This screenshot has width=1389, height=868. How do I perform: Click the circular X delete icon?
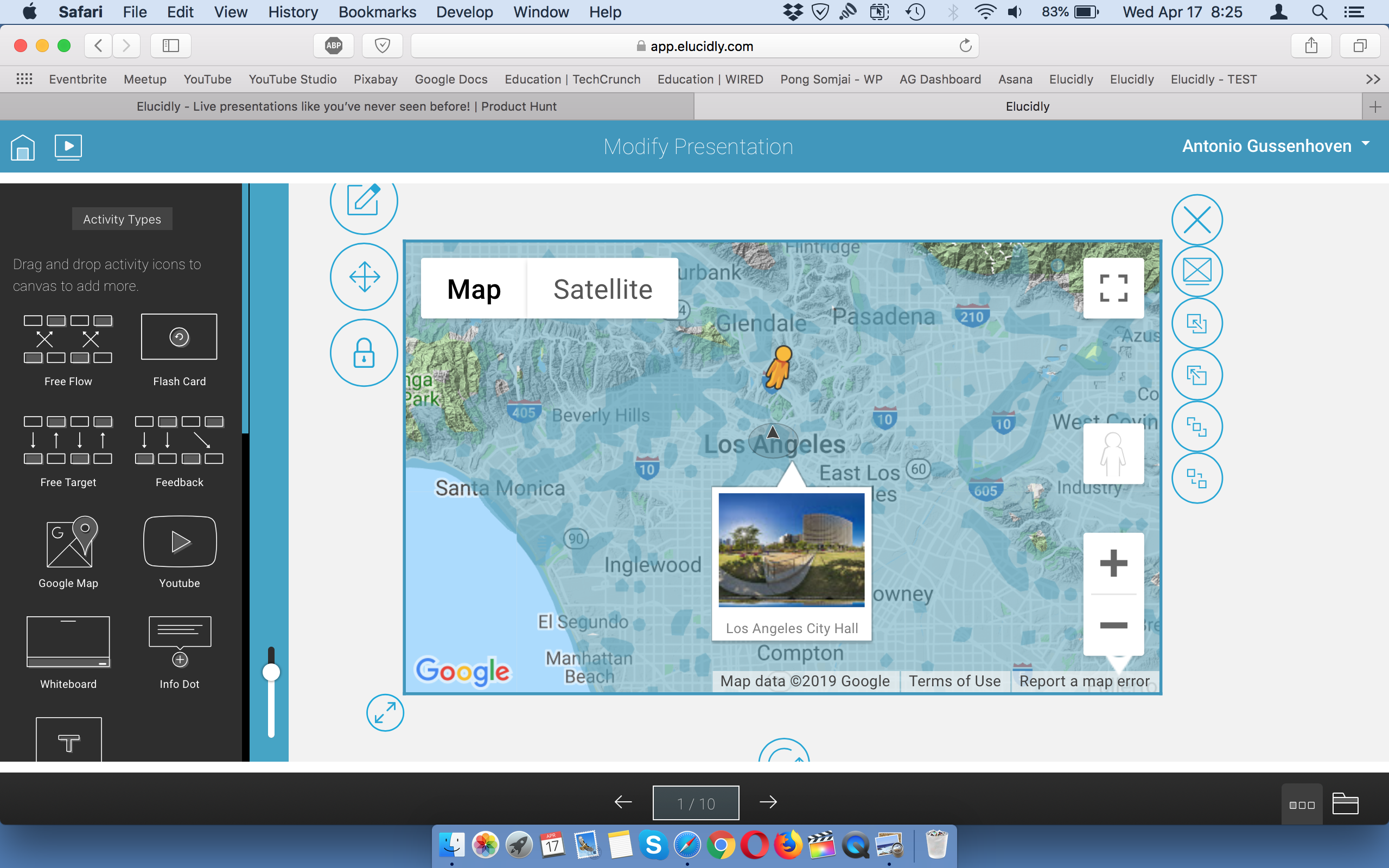click(1197, 220)
